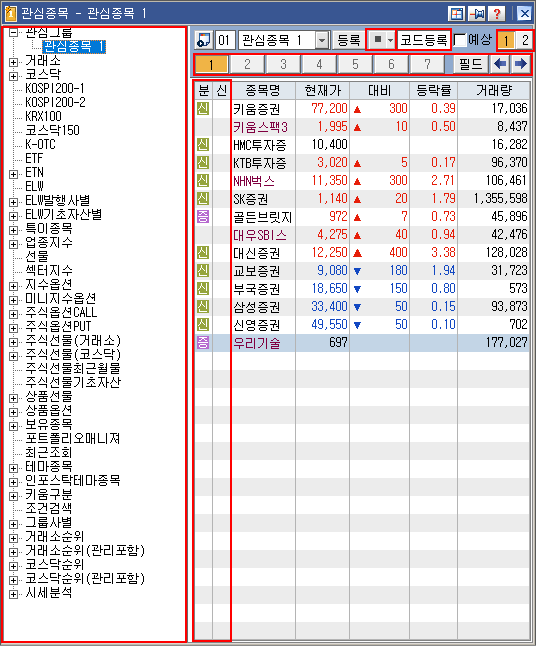Select view mode button 2 beside 예상
This screenshot has height=646, width=536.
[524, 40]
